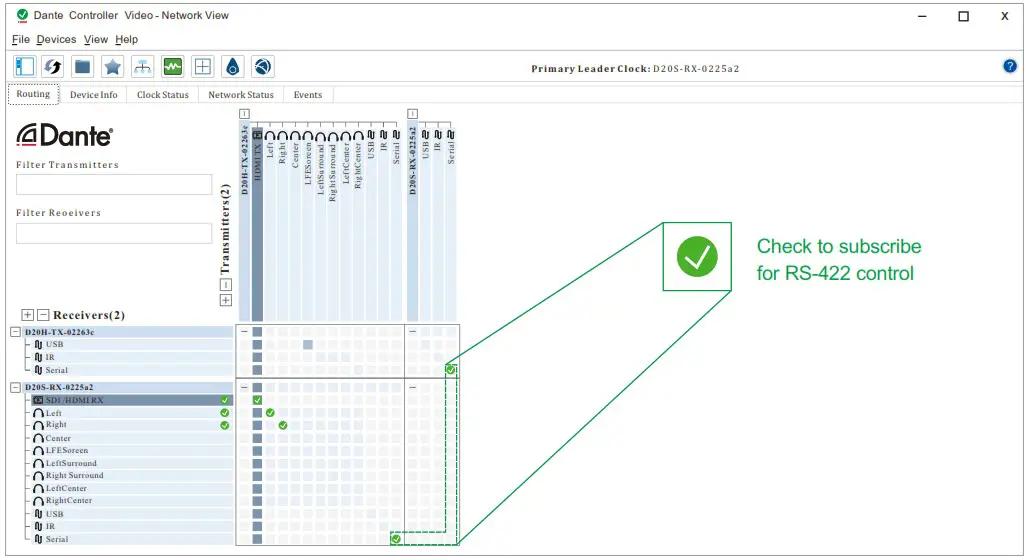Click the LFEScreen transmitter column header

pos(308,157)
